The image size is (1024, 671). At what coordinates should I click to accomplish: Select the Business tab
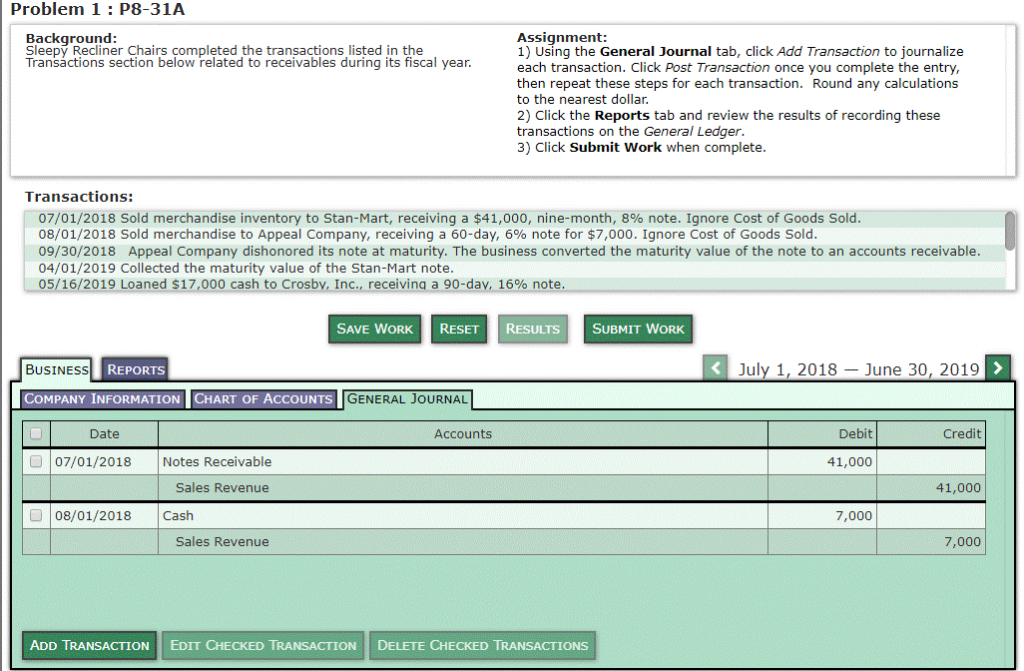pyautogui.click(x=56, y=368)
